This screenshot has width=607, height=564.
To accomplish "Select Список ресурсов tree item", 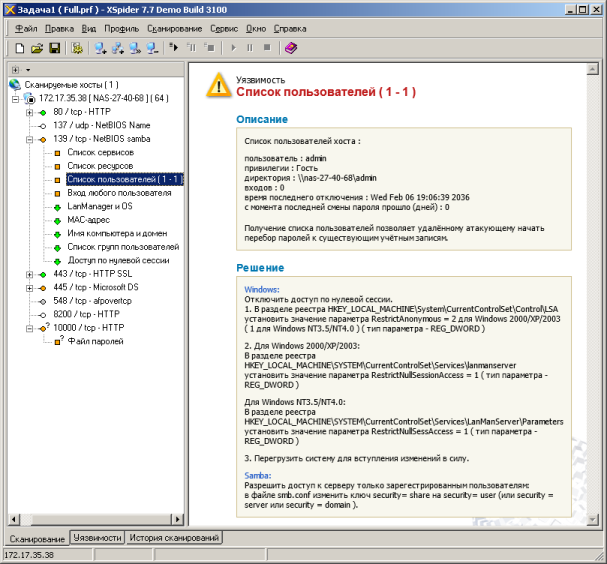I will 100,166.
